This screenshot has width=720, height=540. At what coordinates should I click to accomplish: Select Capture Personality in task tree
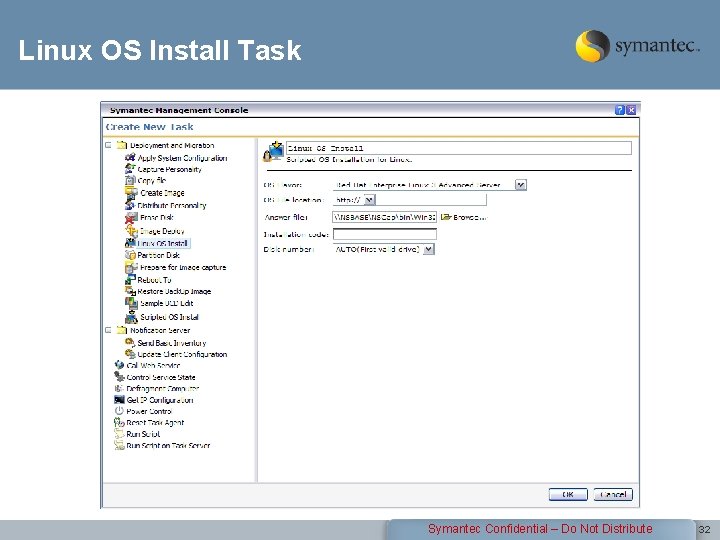pyautogui.click(x=169, y=169)
